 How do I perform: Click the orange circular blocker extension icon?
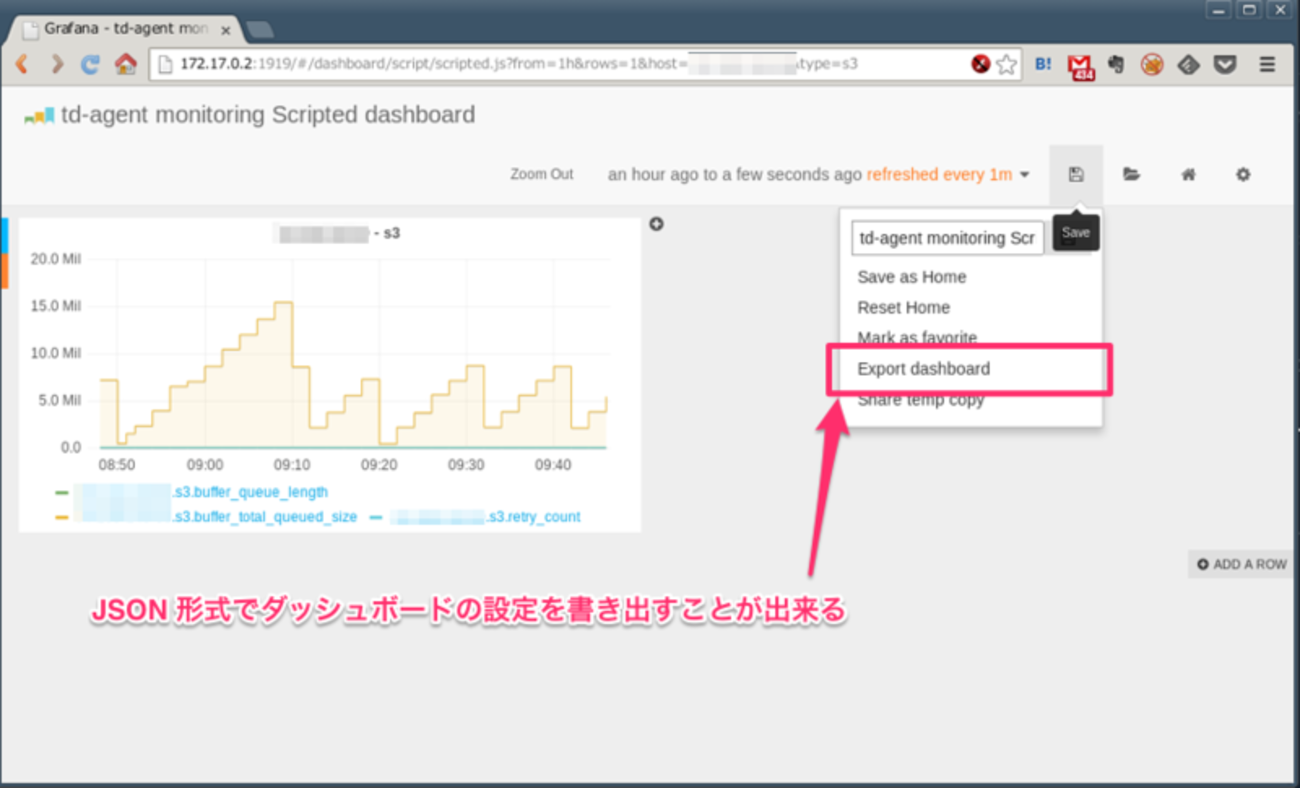click(1152, 65)
